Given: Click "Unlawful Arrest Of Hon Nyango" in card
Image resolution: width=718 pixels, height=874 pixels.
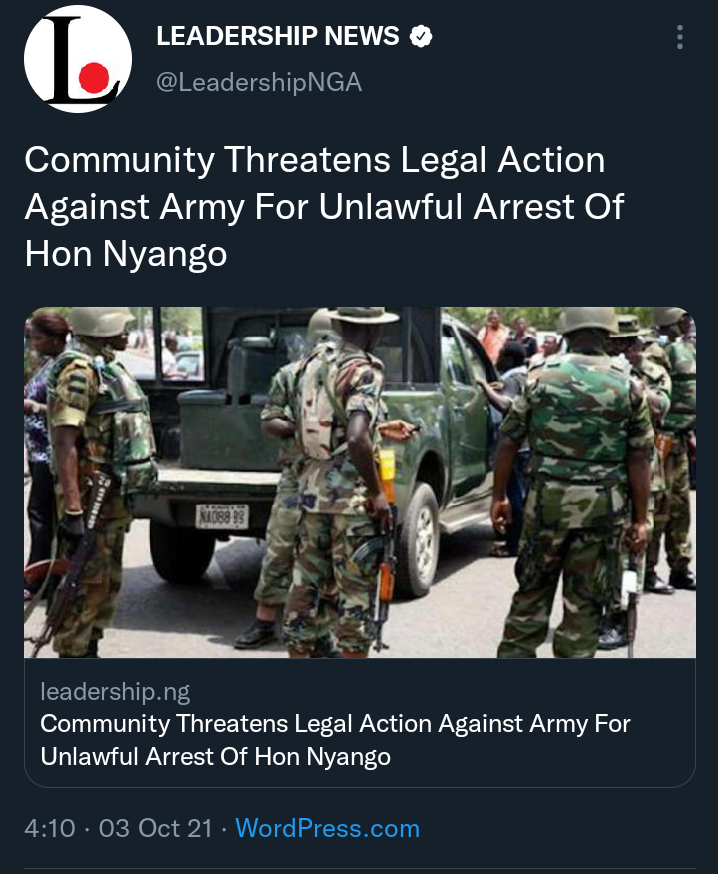Looking at the screenshot, I should click(x=215, y=757).
